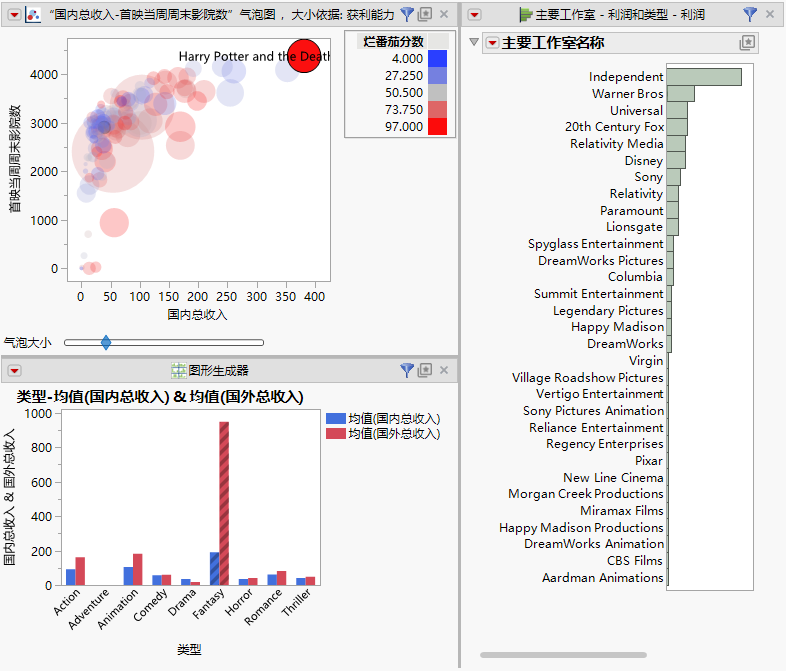Click the Sony Pictures Animation label
The height and width of the screenshot is (671, 786).
[x=593, y=411]
